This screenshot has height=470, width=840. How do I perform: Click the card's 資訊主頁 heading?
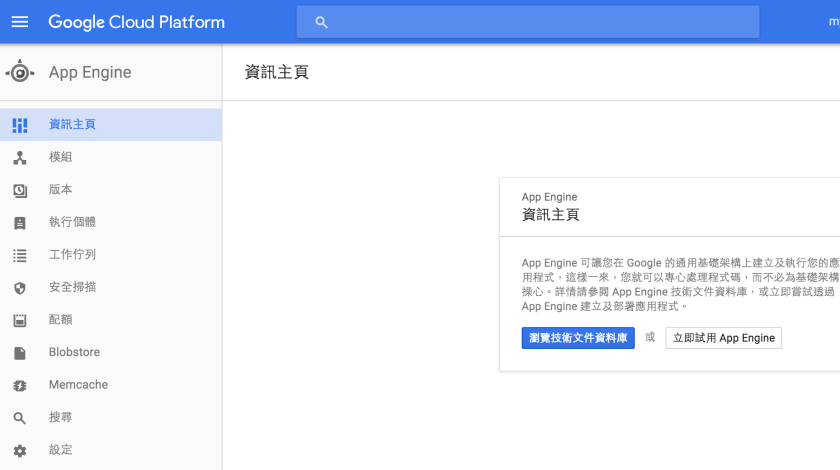[x=551, y=215]
